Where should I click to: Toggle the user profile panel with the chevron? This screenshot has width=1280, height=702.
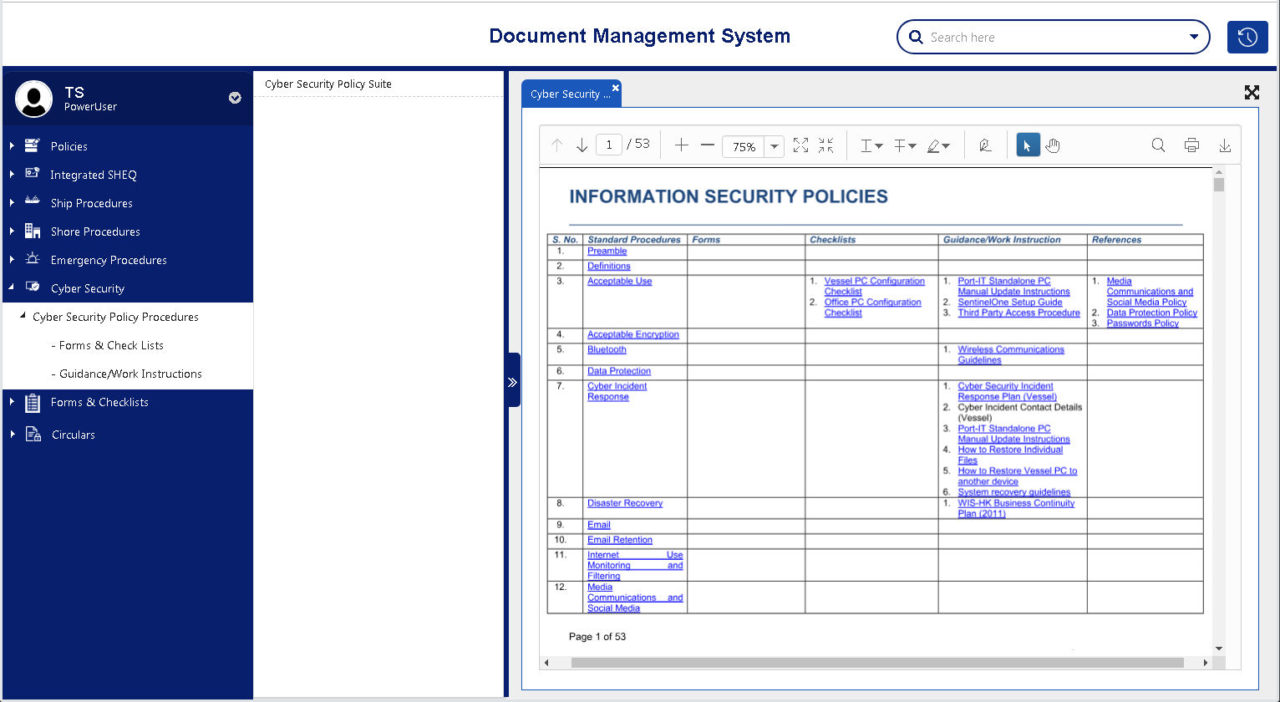pos(234,98)
